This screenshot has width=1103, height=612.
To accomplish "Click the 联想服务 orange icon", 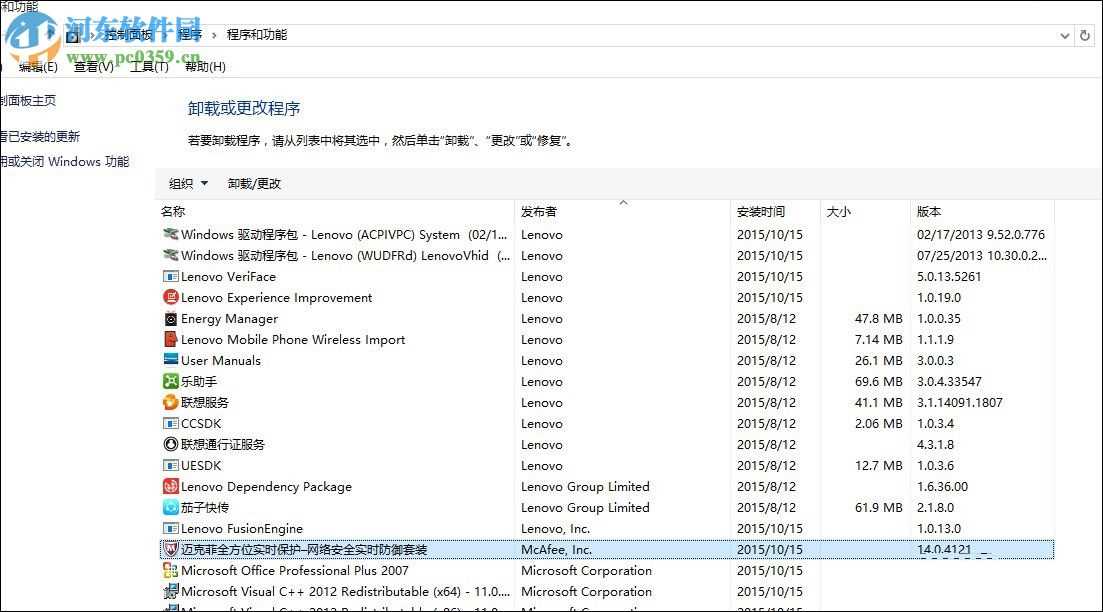I will coord(171,403).
